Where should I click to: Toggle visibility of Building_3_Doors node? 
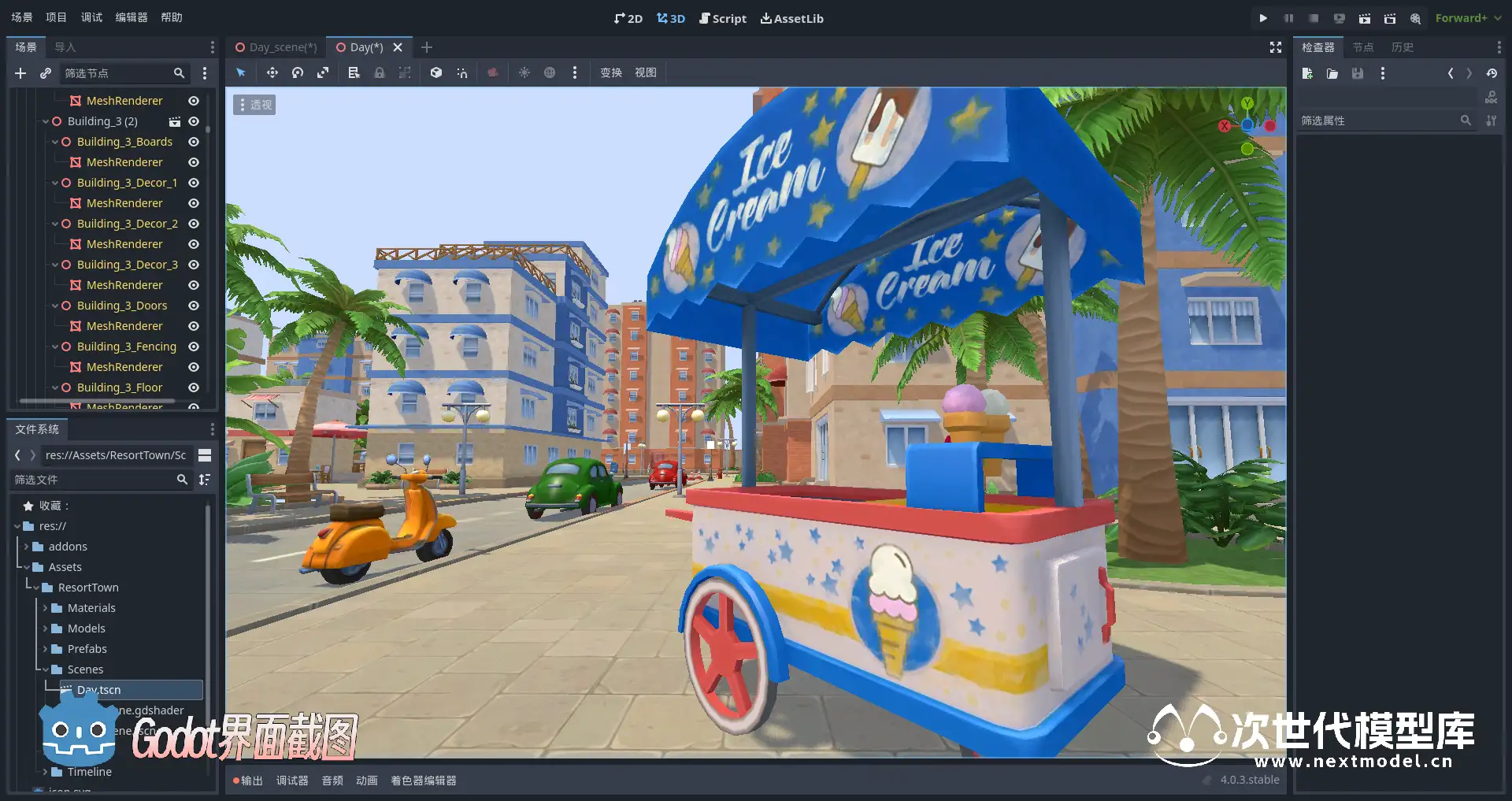[x=194, y=306]
